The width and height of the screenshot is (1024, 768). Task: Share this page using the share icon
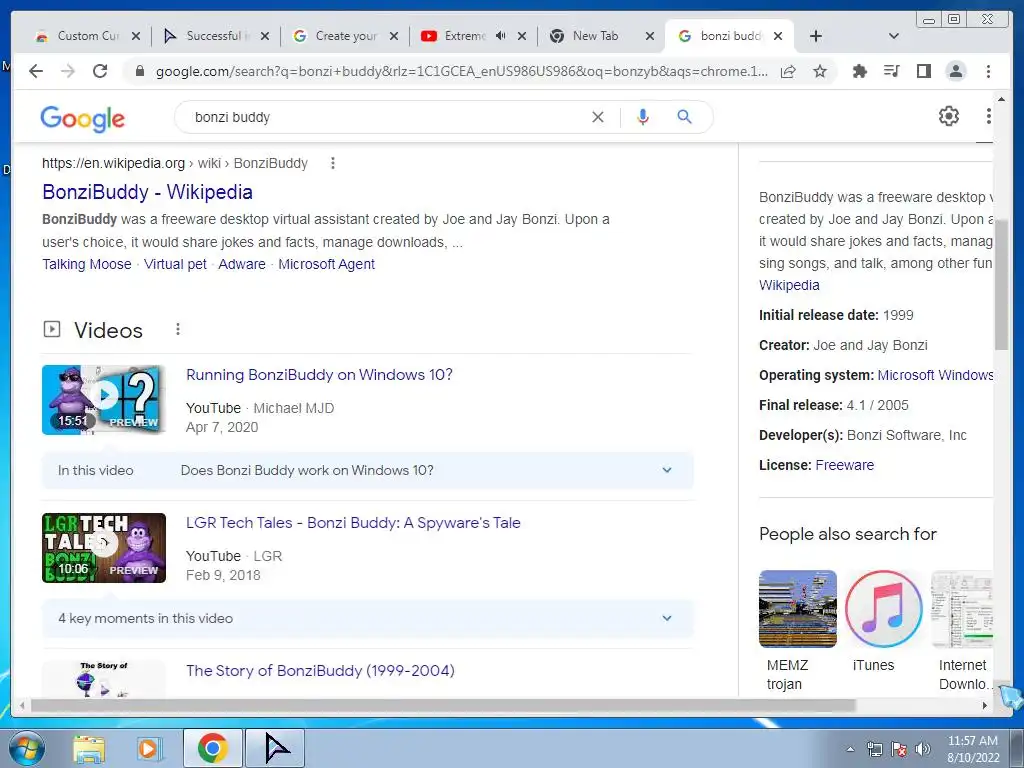(x=788, y=71)
